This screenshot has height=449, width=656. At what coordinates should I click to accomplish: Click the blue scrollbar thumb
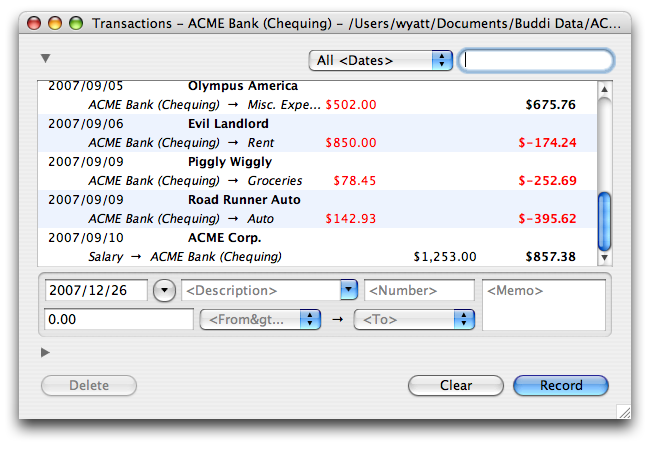click(x=604, y=221)
